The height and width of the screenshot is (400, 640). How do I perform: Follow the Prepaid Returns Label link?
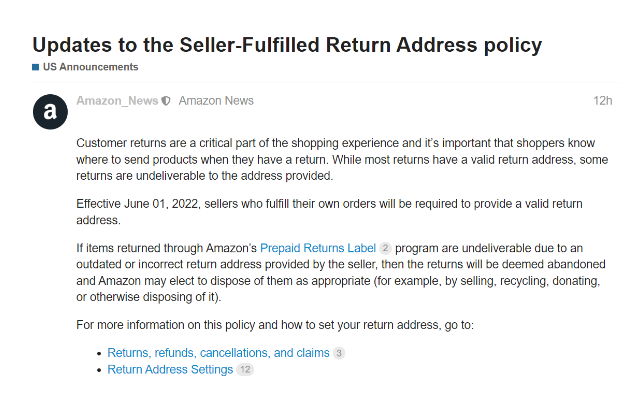click(318, 248)
